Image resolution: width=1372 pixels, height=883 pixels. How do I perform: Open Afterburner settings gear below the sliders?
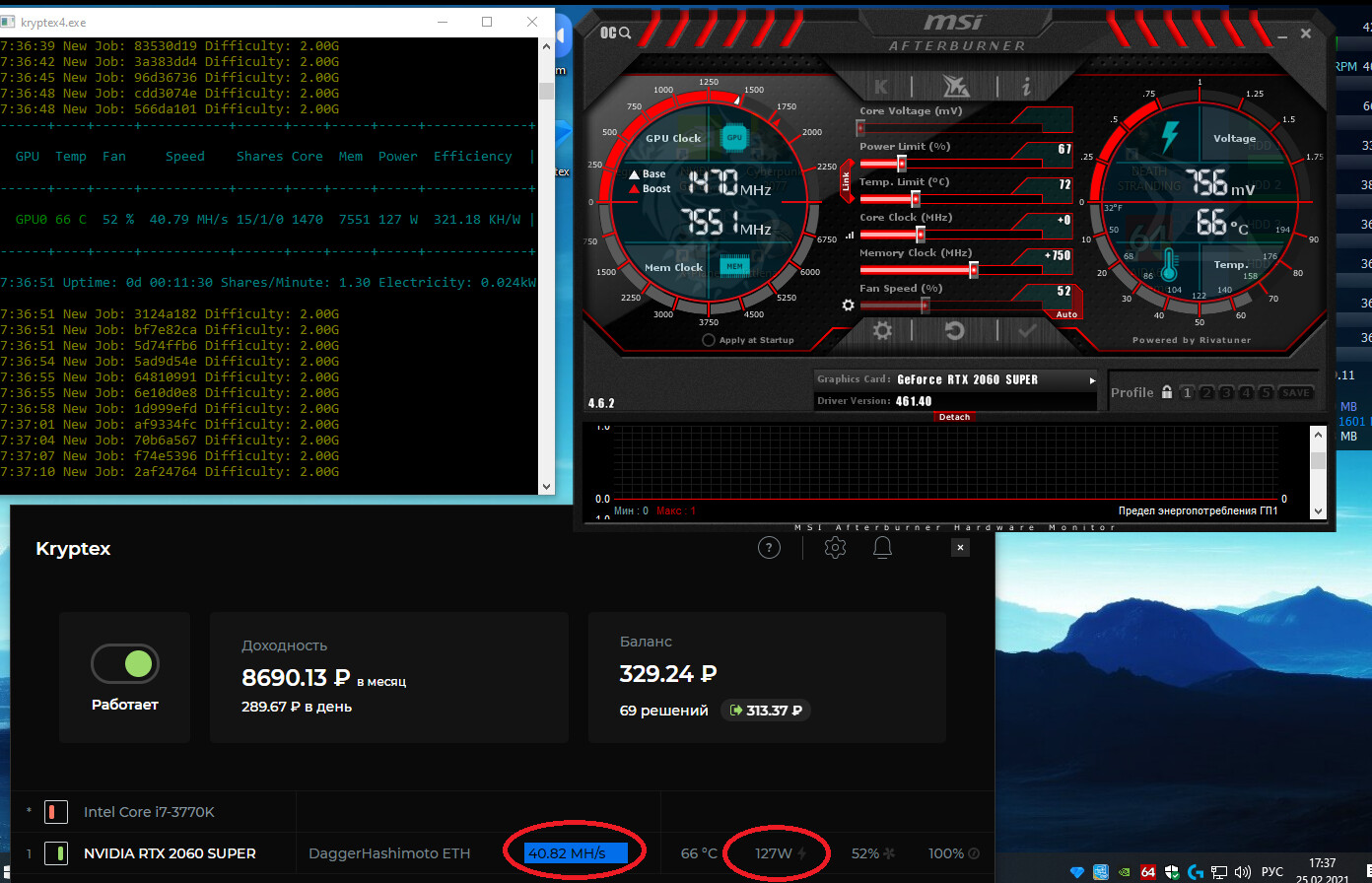click(x=882, y=331)
